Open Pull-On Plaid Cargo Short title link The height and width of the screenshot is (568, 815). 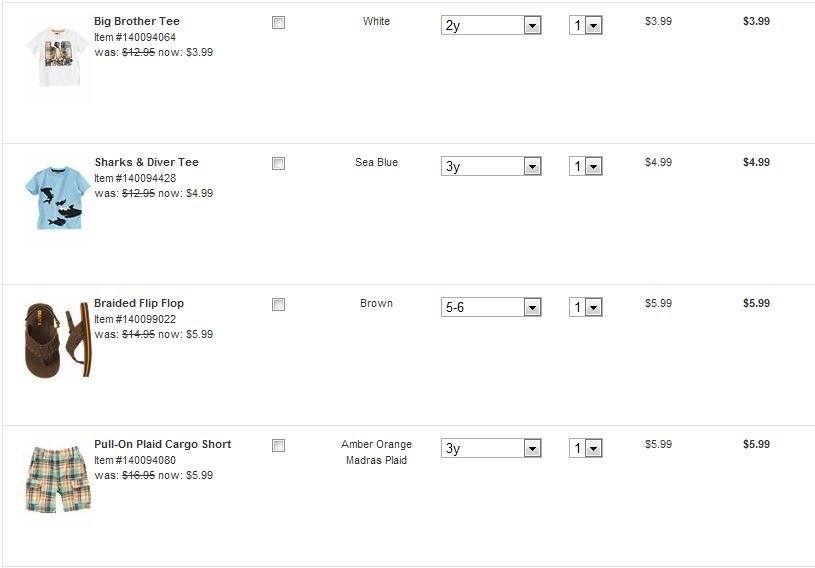click(x=162, y=444)
